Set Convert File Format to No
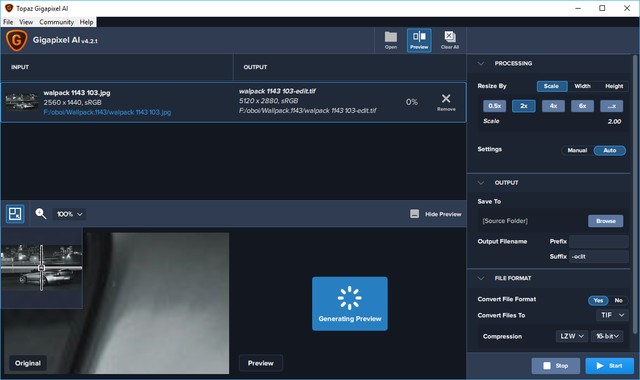 click(618, 300)
